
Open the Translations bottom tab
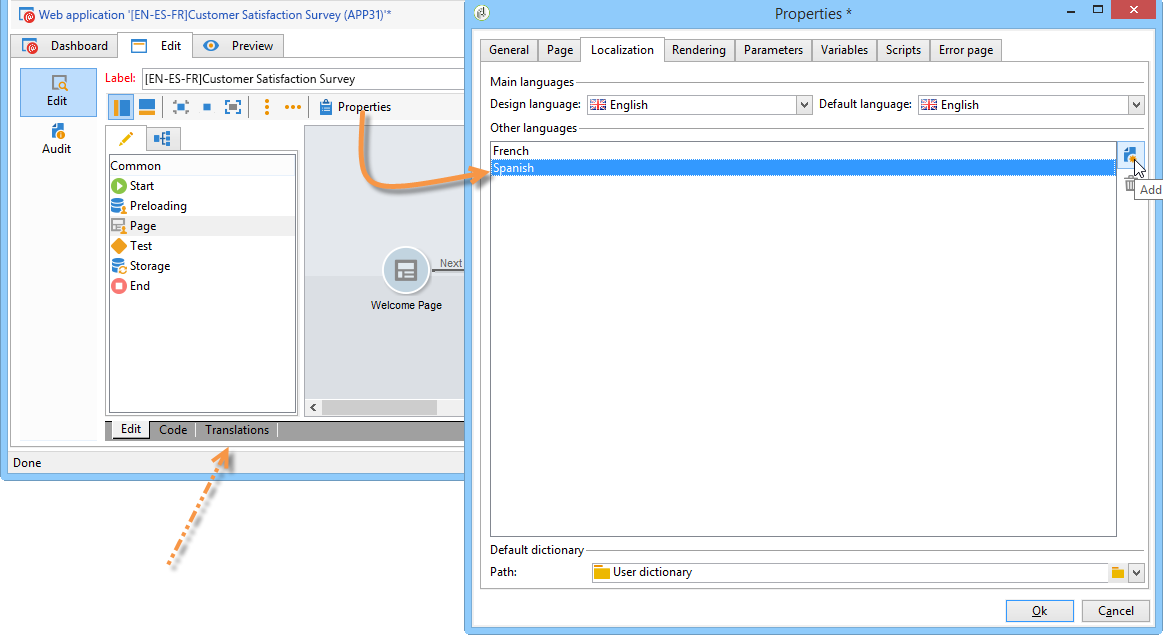237,430
